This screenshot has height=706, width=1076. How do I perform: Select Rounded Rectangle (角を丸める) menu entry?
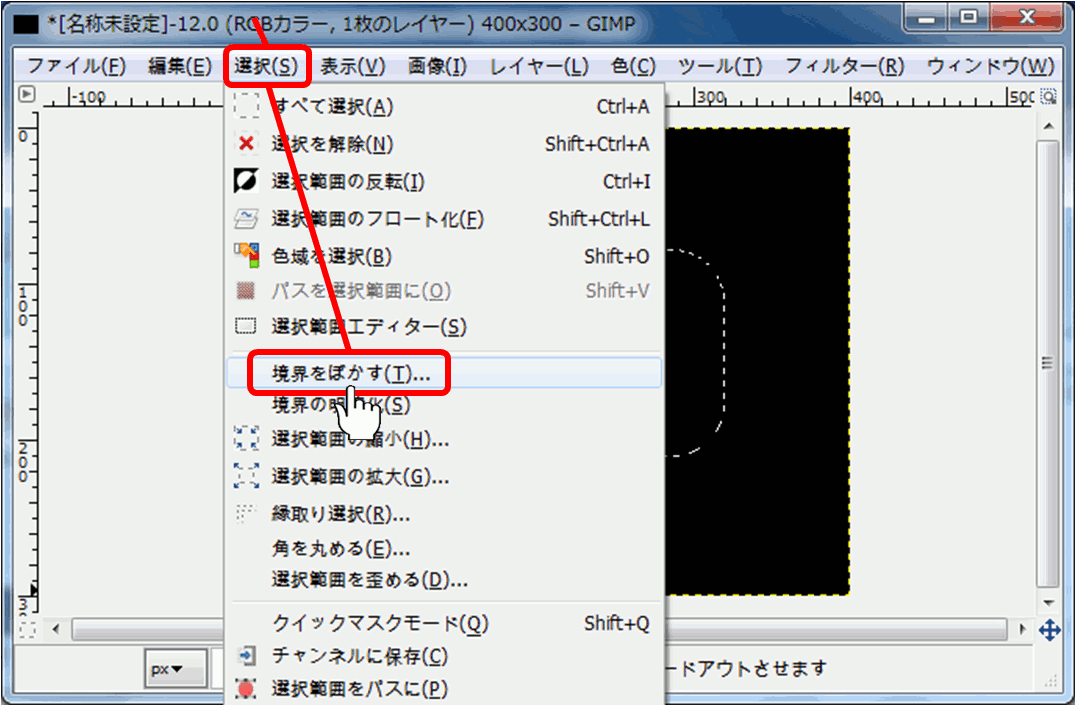[x=340, y=549]
